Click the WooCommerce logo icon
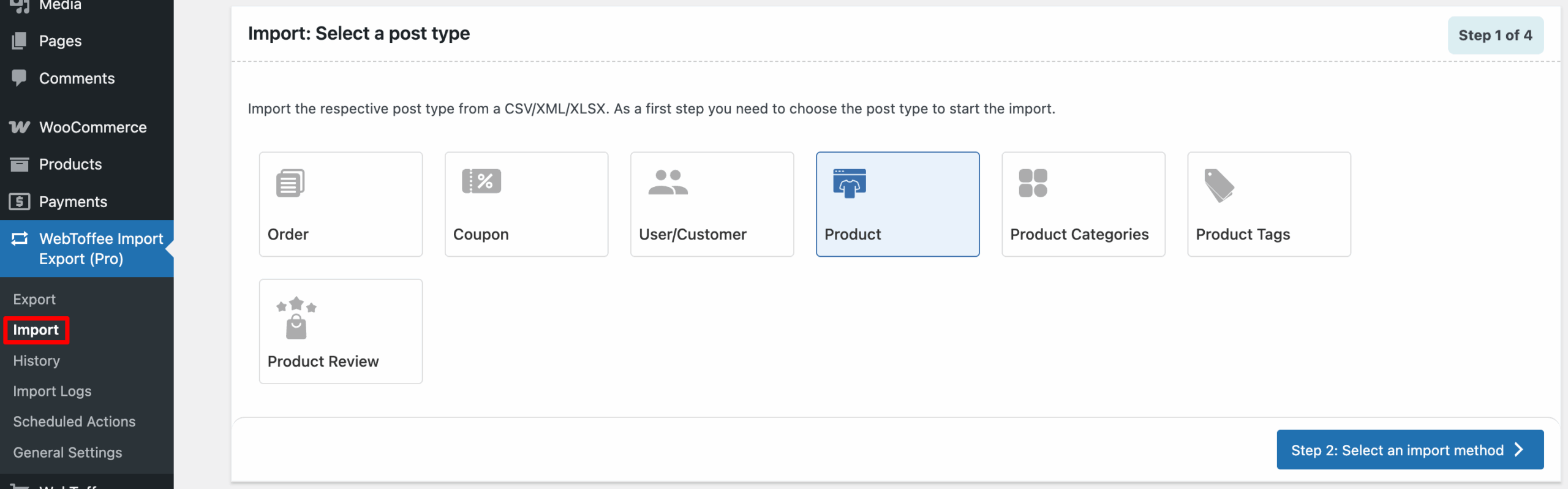The width and height of the screenshot is (1568, 489). [x=19, y=127]
